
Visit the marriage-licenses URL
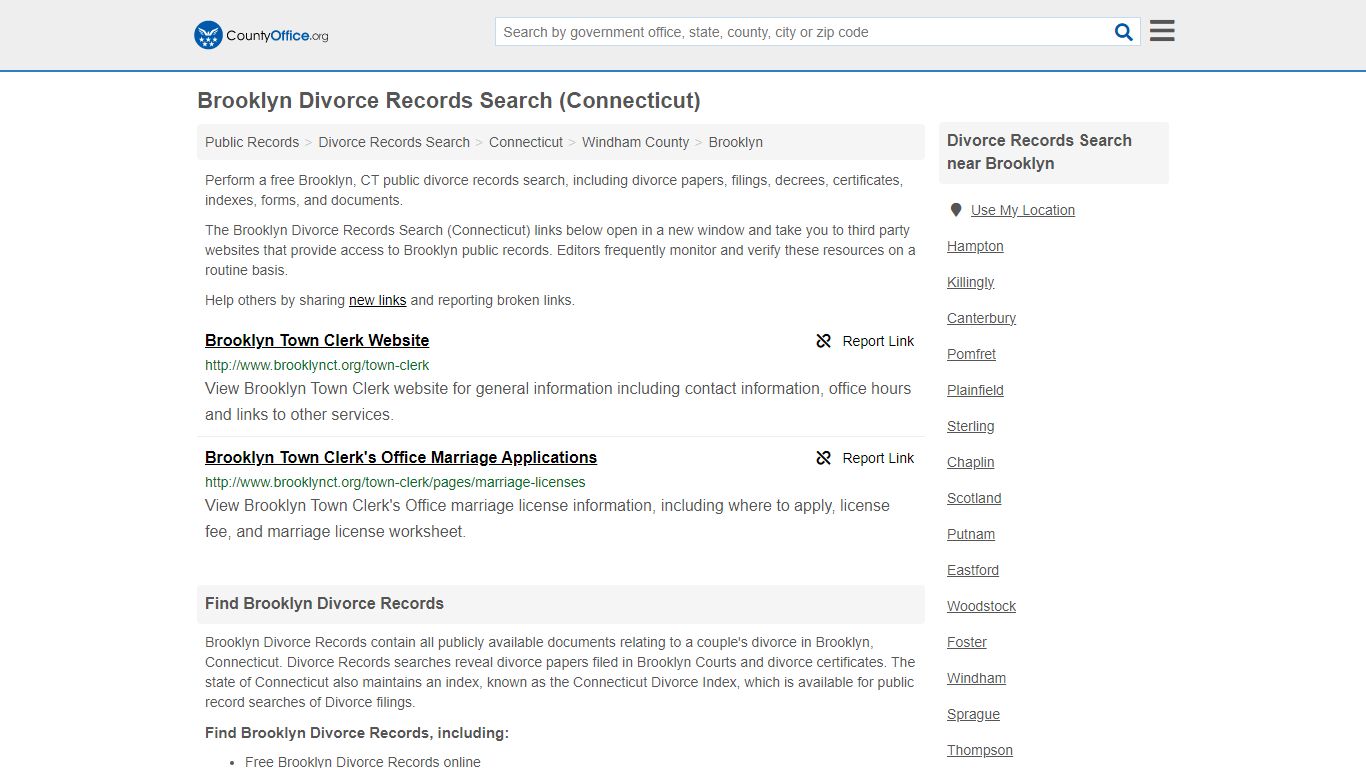click(x=395, y=482)
